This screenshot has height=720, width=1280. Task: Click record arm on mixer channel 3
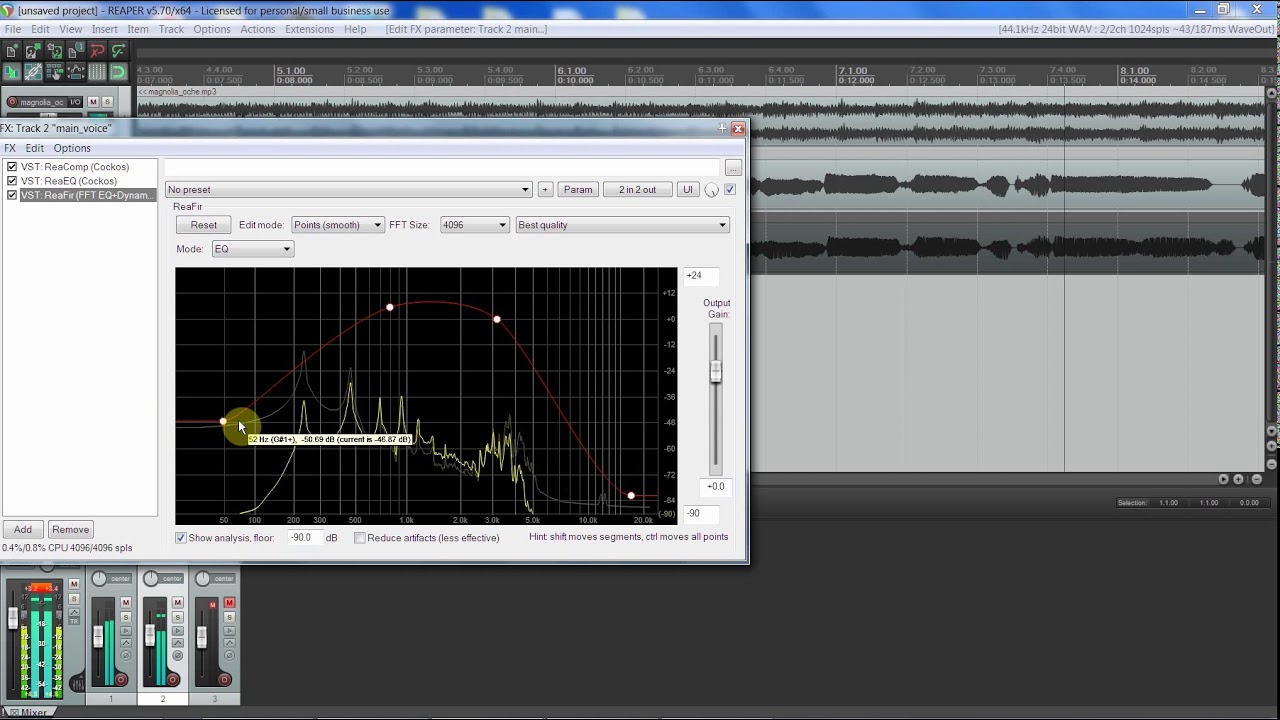point(224,679)
